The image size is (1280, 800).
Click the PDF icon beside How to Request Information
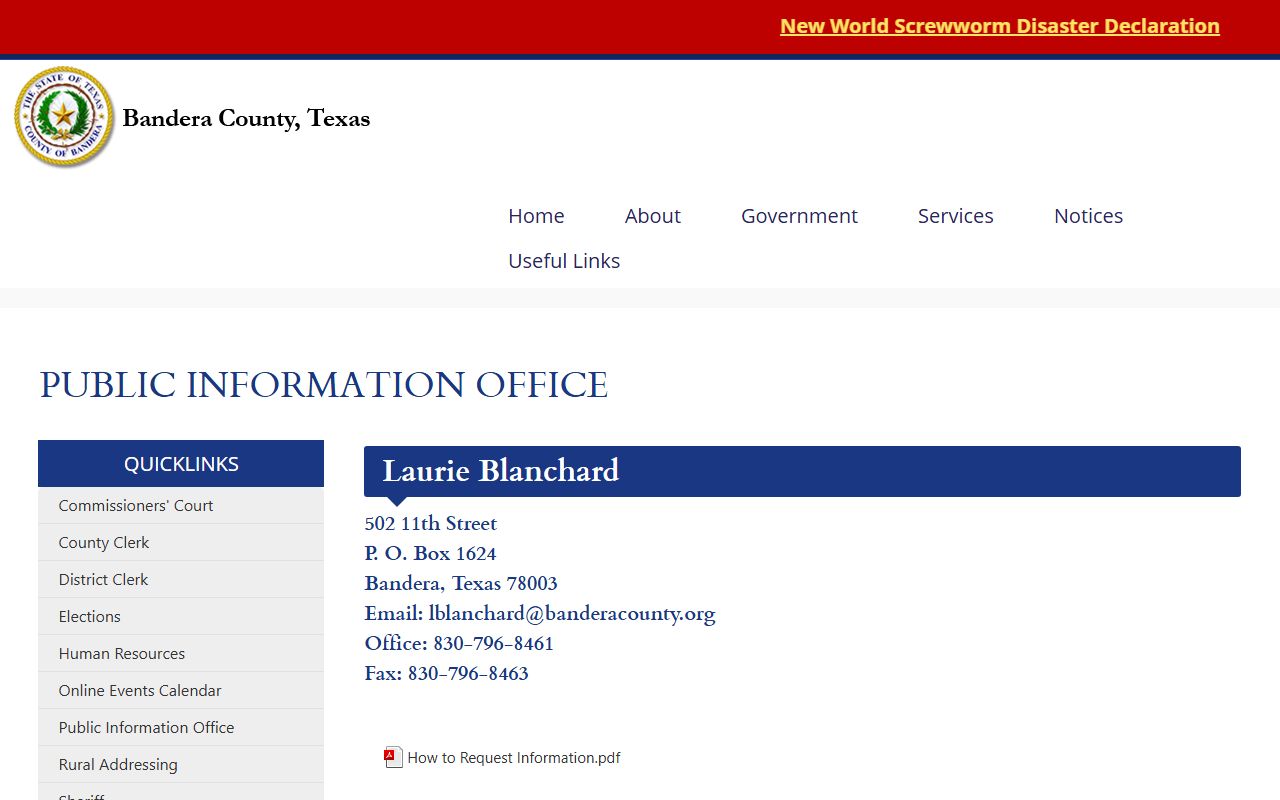394,757
